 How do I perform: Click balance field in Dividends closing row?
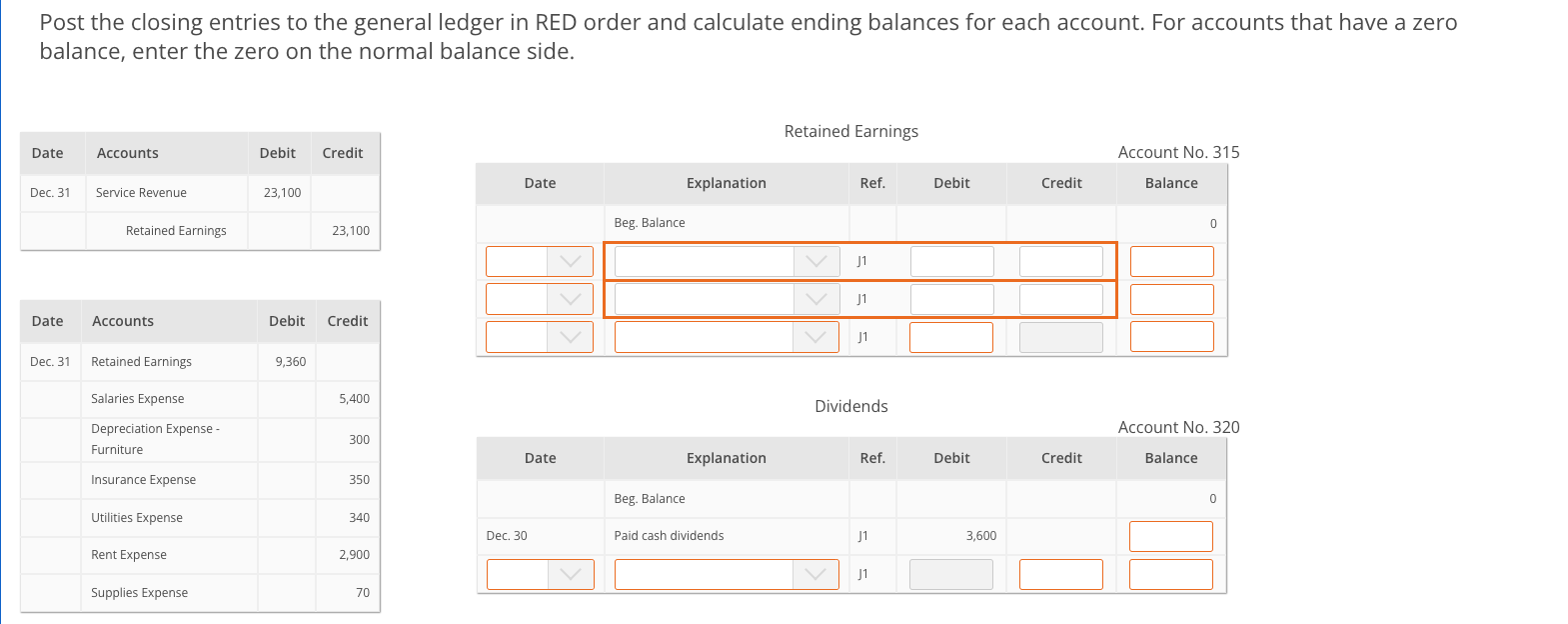coord(1171,574)
